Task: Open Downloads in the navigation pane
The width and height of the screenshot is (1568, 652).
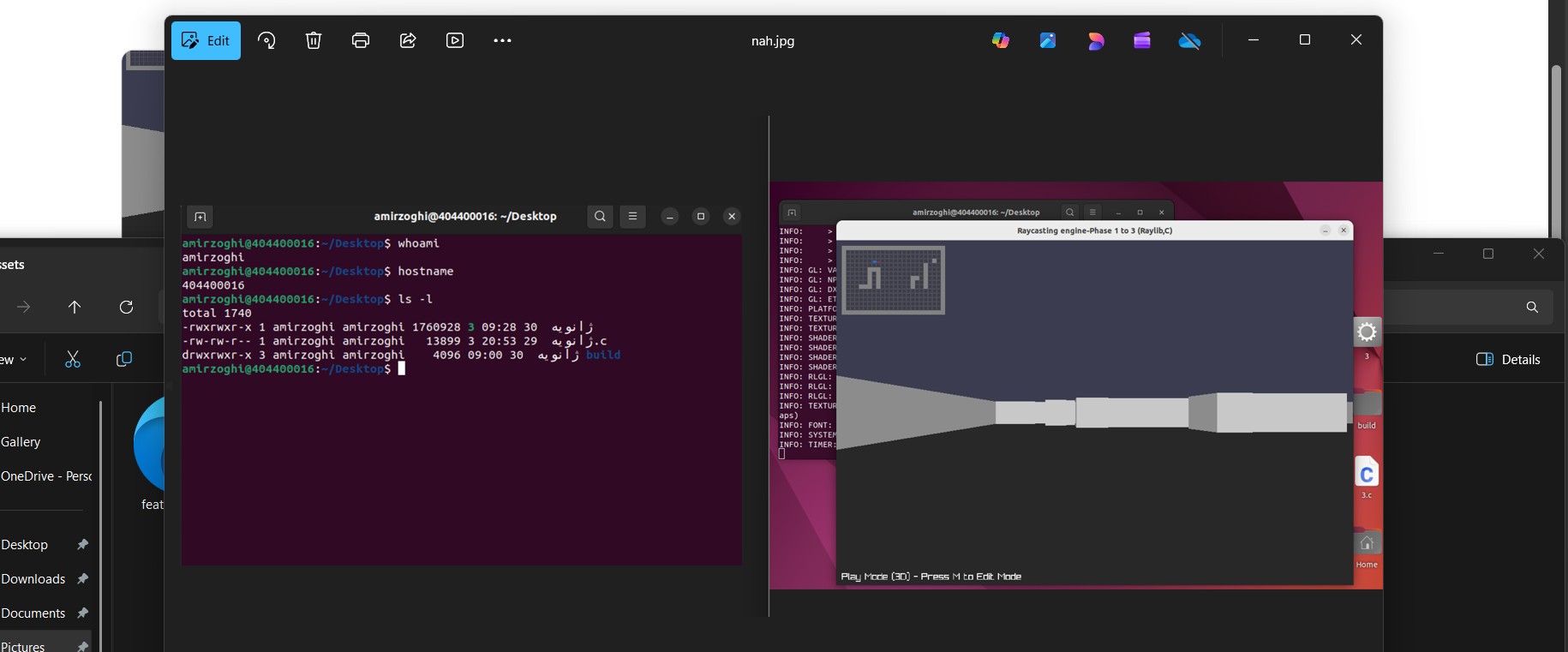Action: click(x=33, y=579)
